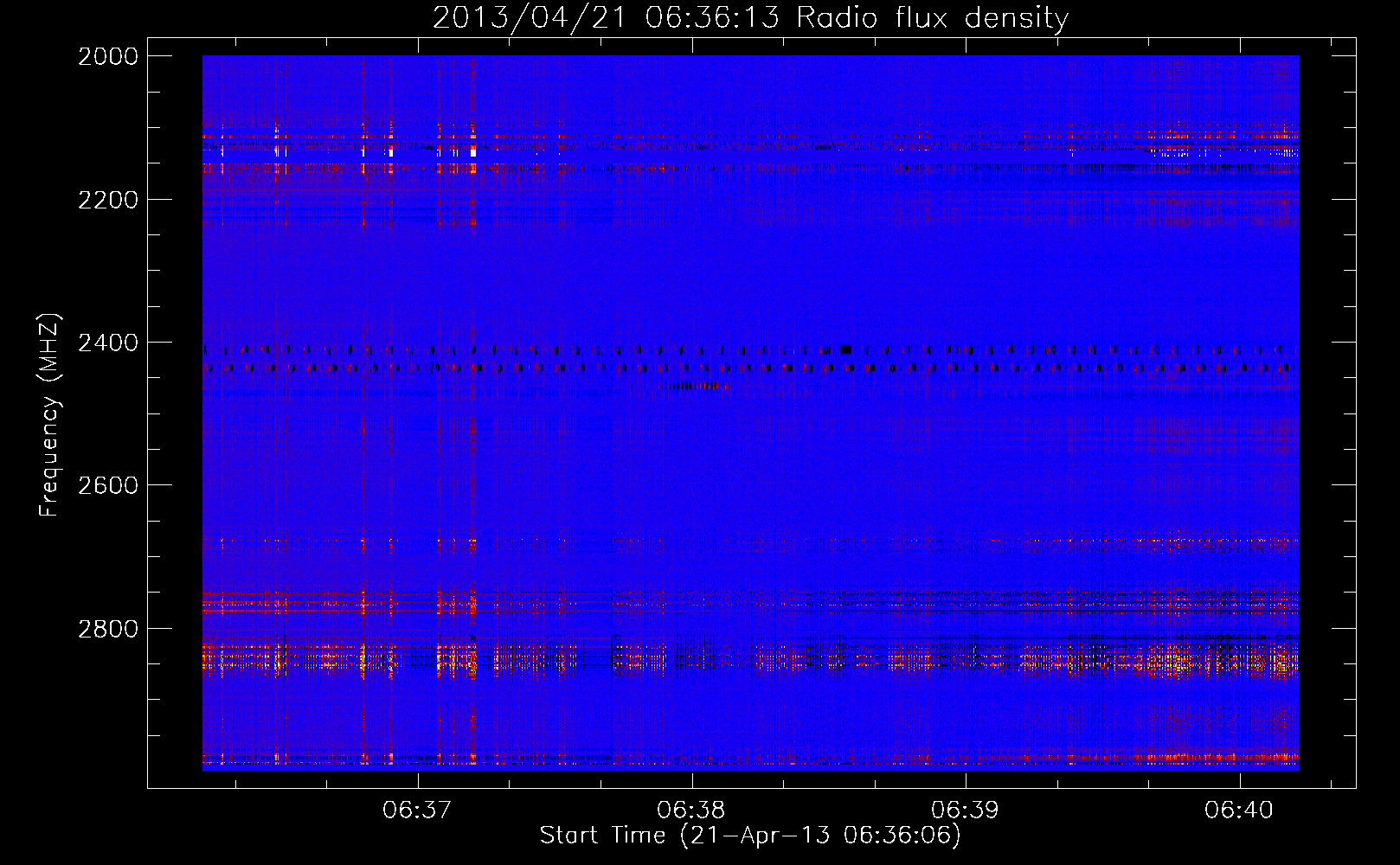Select the 2000 frequency axis label
The image size is (1400, 865).
(x=108, y=56)
